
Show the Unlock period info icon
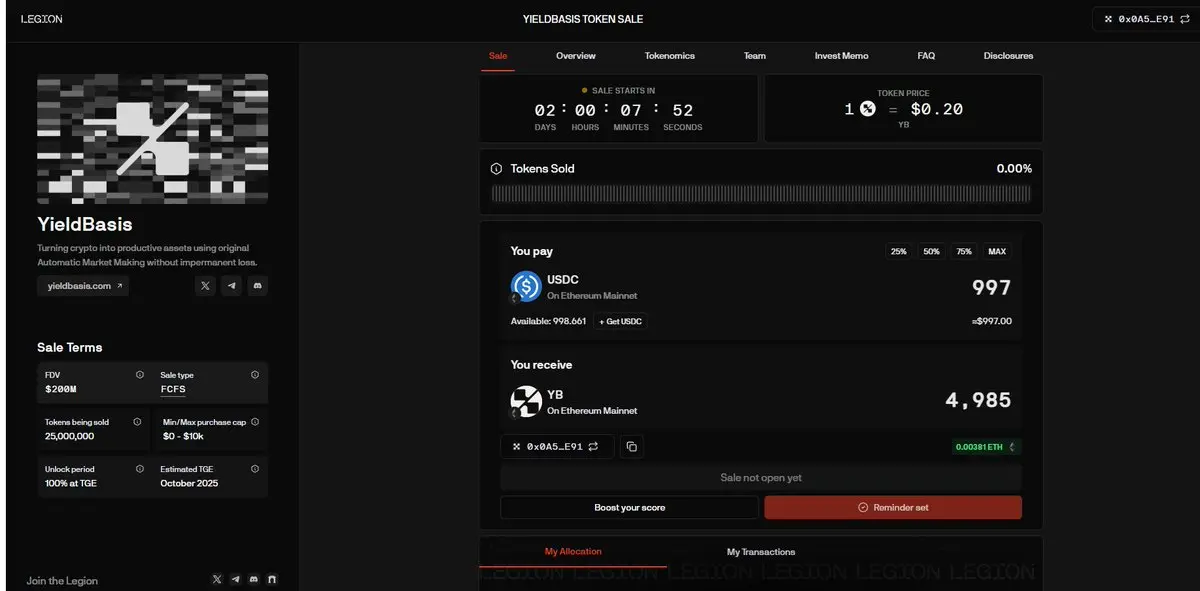click(140, 469)
